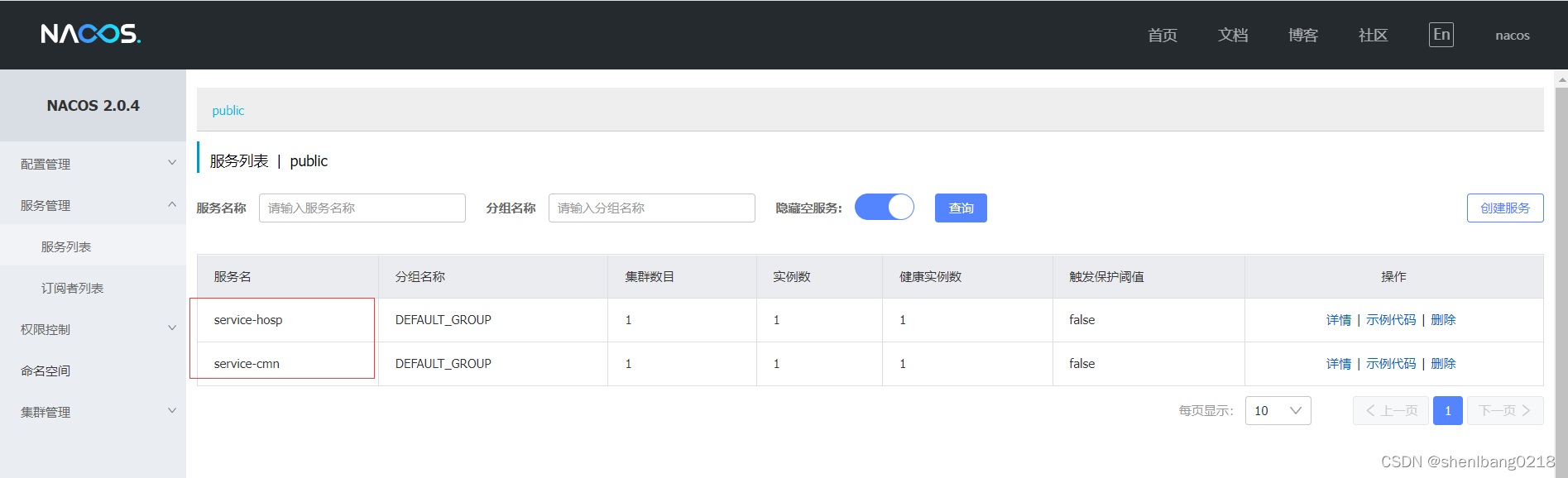Focus the 服务名称 input field
Image resolution: width=1568 pixels, height=478 pixels.
(362, 208)
